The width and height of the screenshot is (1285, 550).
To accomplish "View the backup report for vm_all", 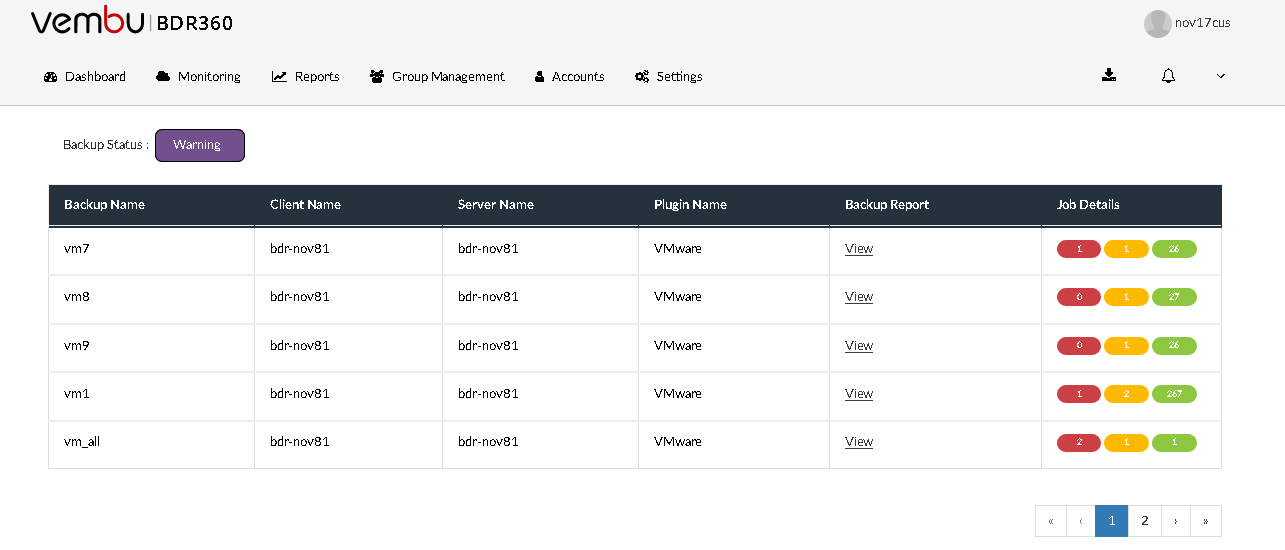I will pyautogui.click(x=859, y=442).
